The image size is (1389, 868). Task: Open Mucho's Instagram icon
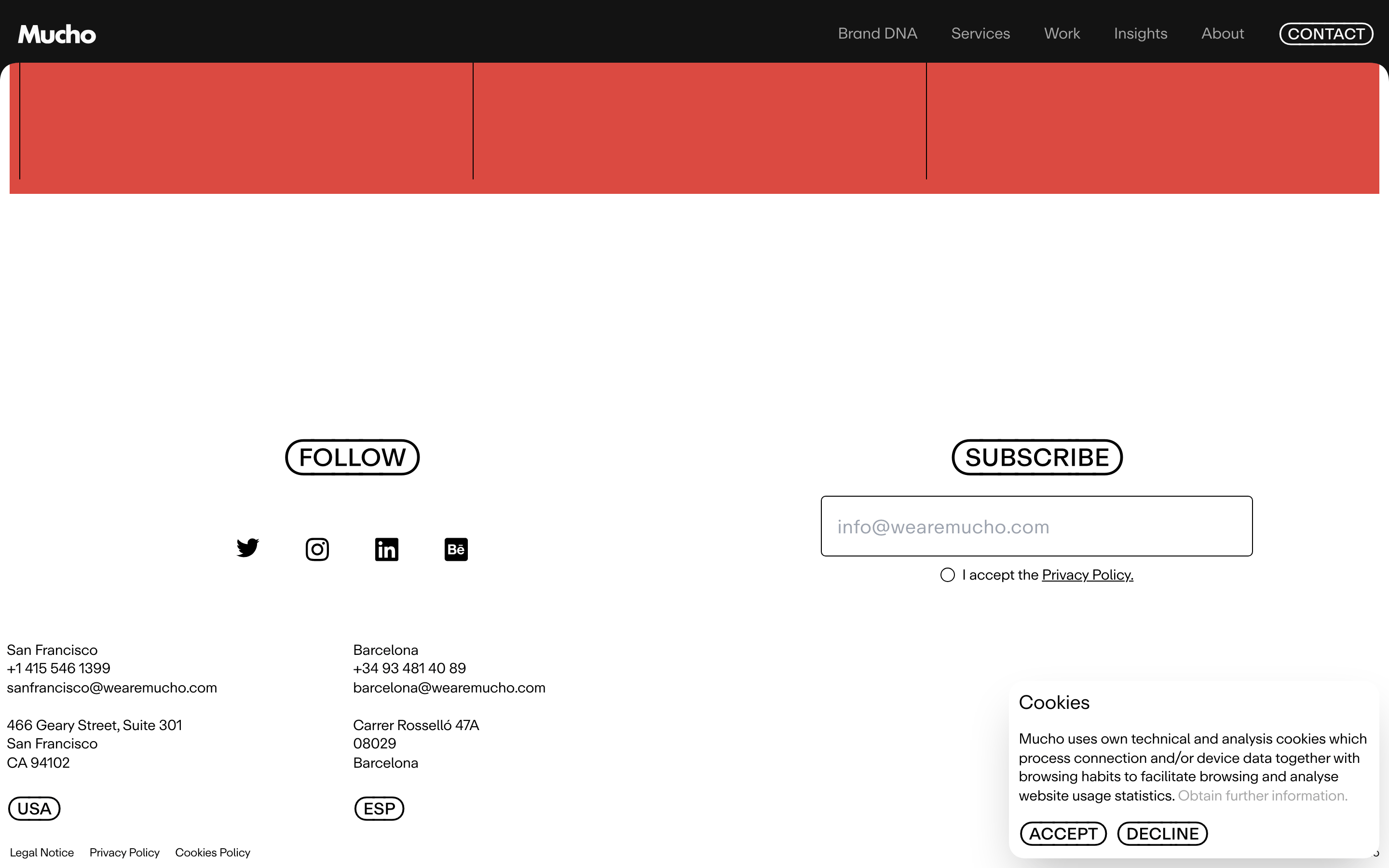click(x=317, y=549)
